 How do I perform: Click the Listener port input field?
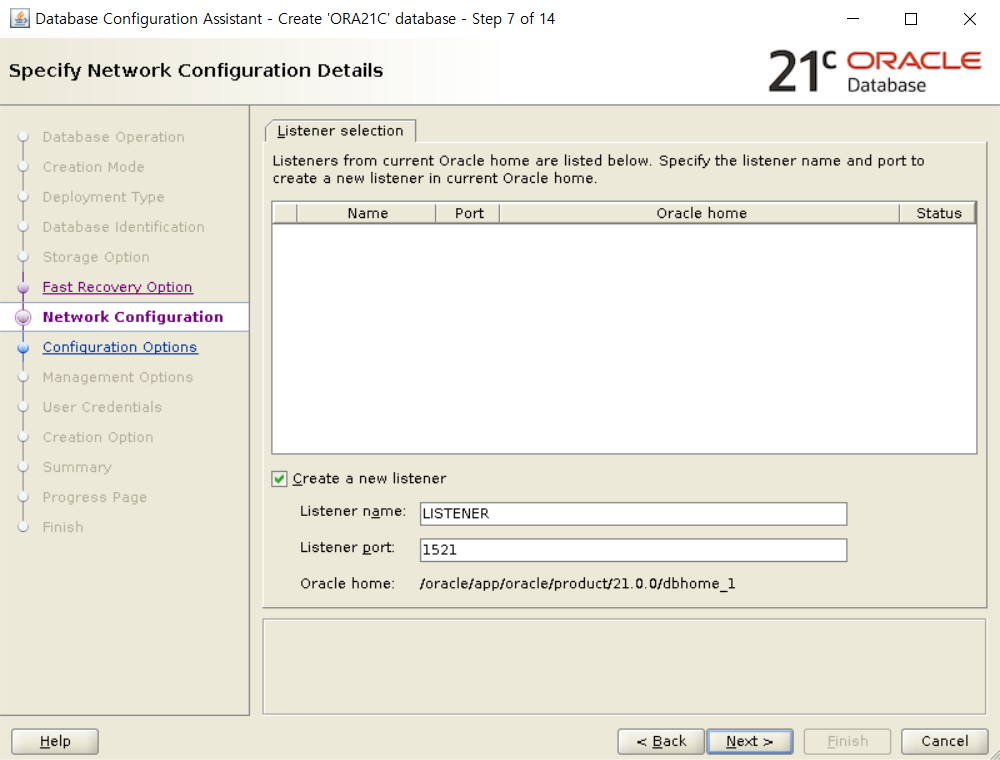coord(633,550)
